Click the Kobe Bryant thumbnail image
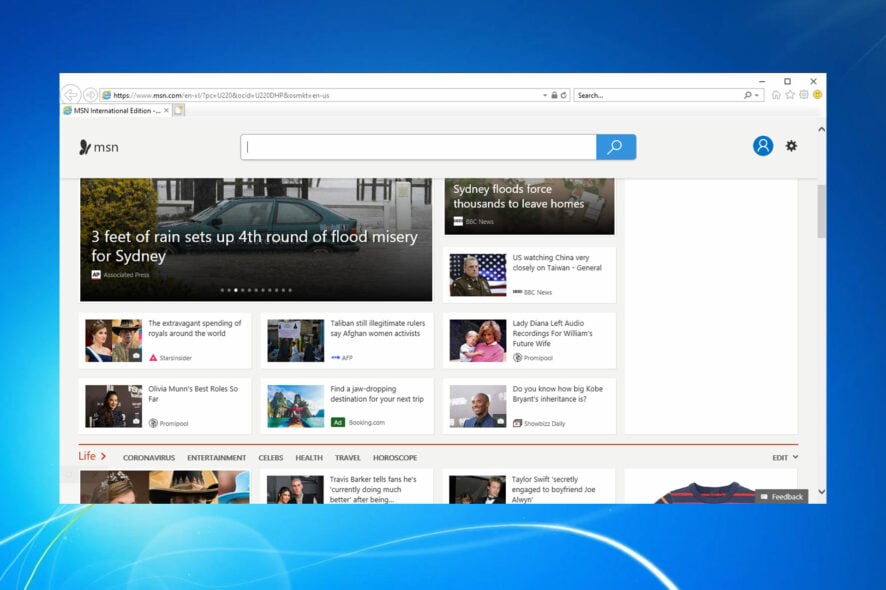Screen dimensions: 886x590 tap(478, 406)
